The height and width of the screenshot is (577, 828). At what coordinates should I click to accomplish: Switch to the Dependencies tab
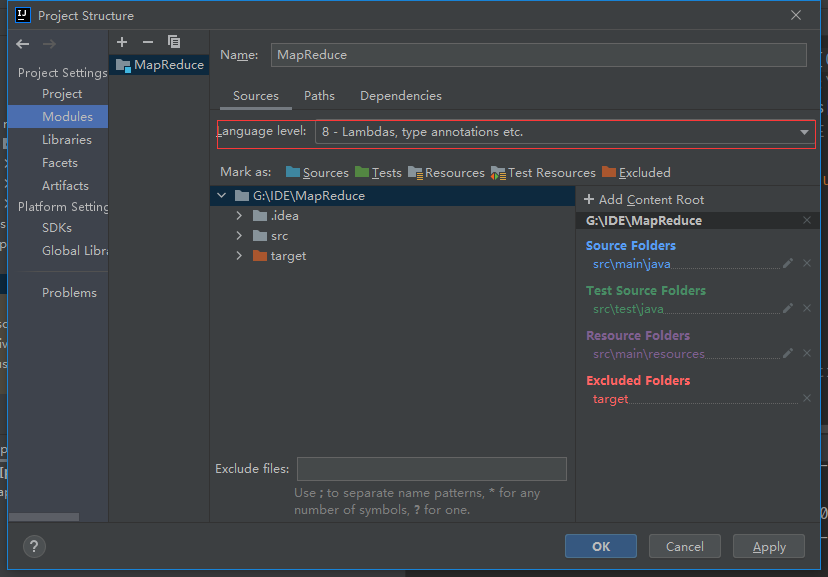click(400, 96)
